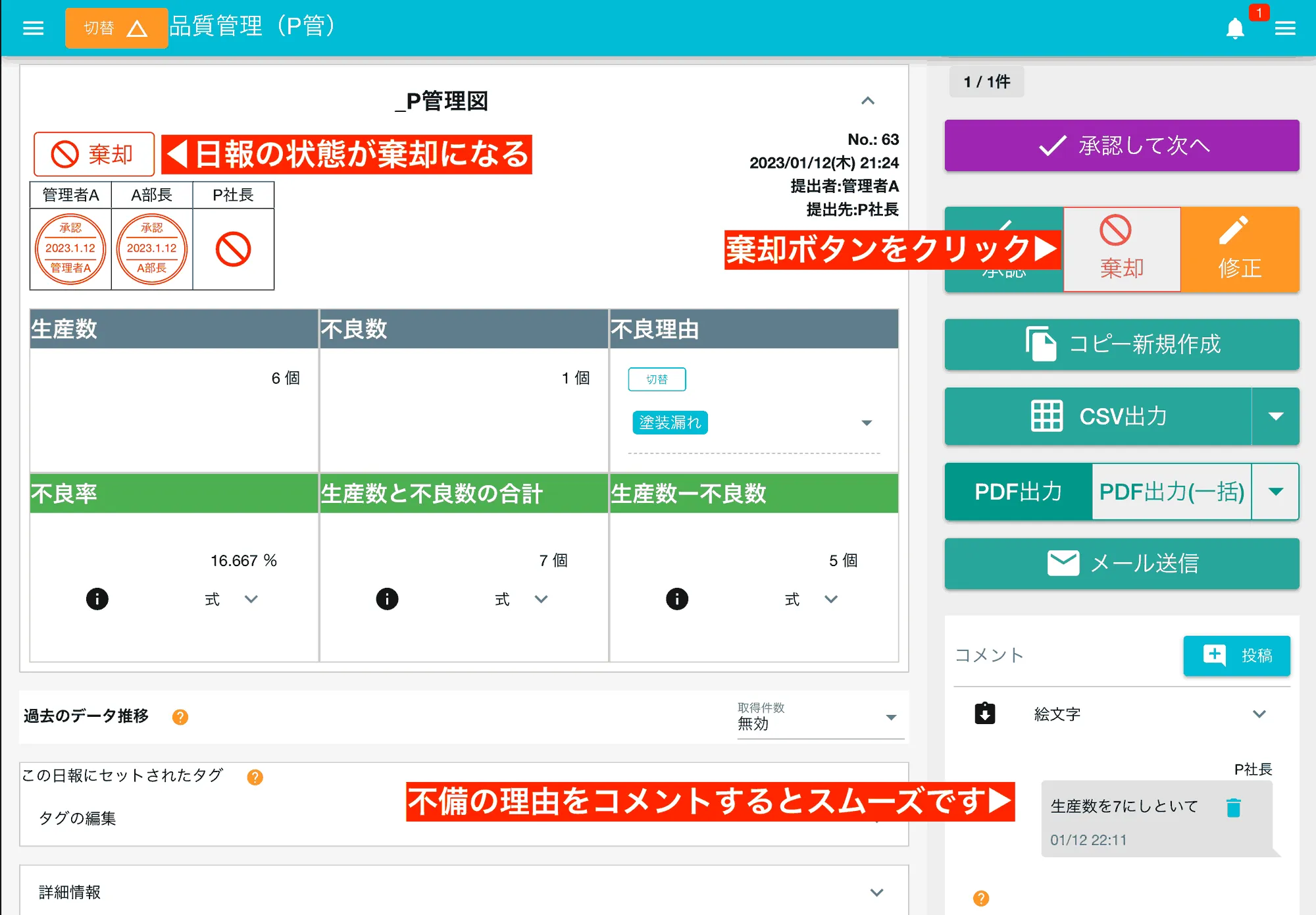The width and height of the screenshot is (1316, 915).
Task: Open the top-right hamburger menu
Action: 1285,28
